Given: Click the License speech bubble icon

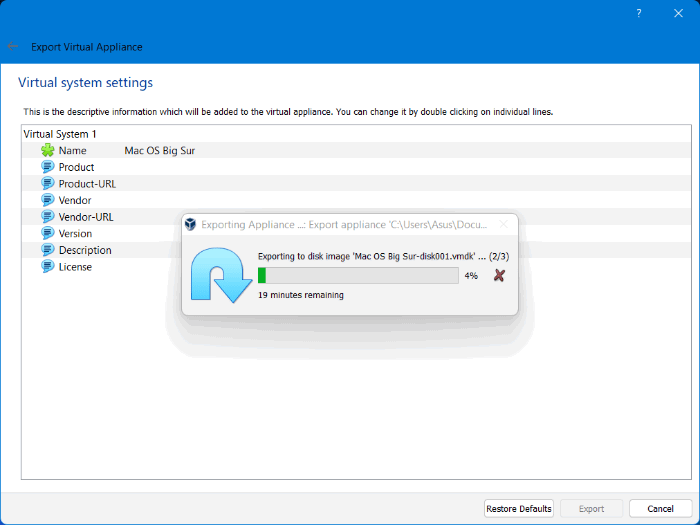Looking at the screenshot, I should (47, 267).
